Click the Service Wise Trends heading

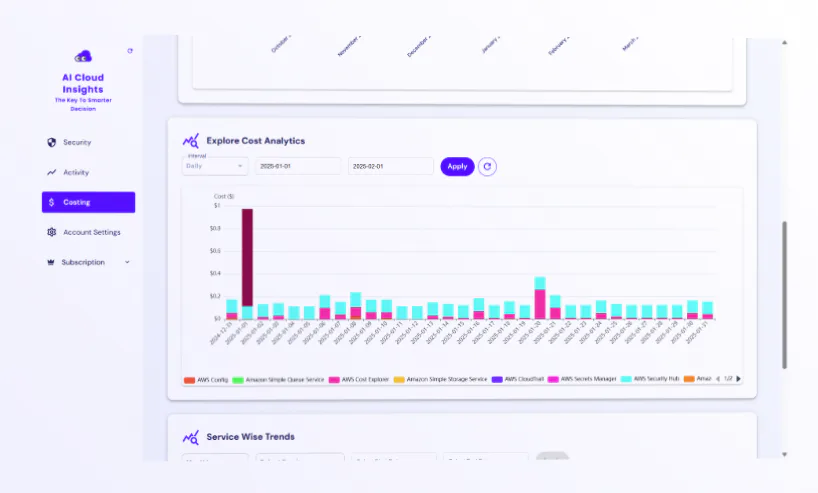250,437
